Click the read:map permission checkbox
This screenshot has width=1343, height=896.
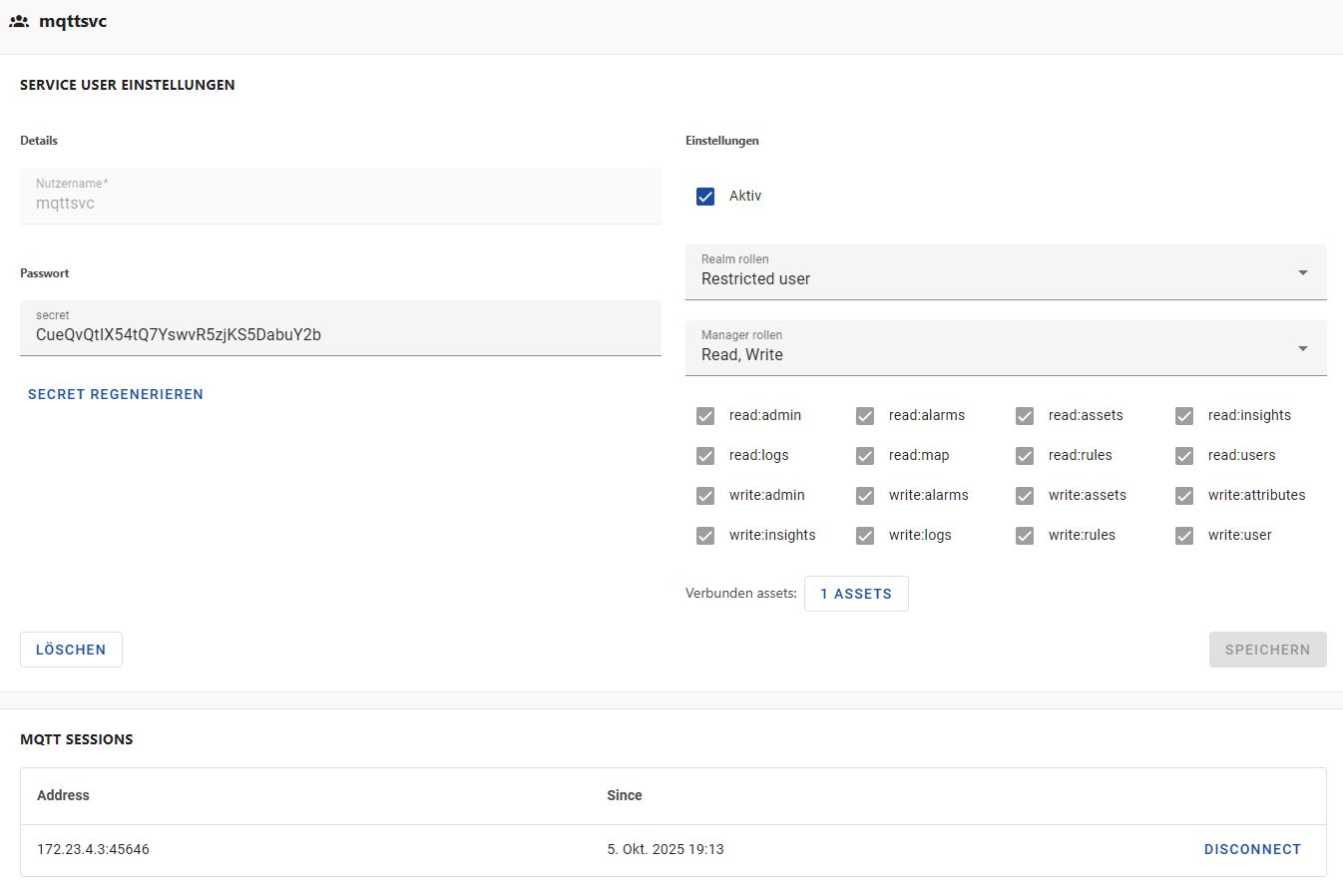coord(865,456)
